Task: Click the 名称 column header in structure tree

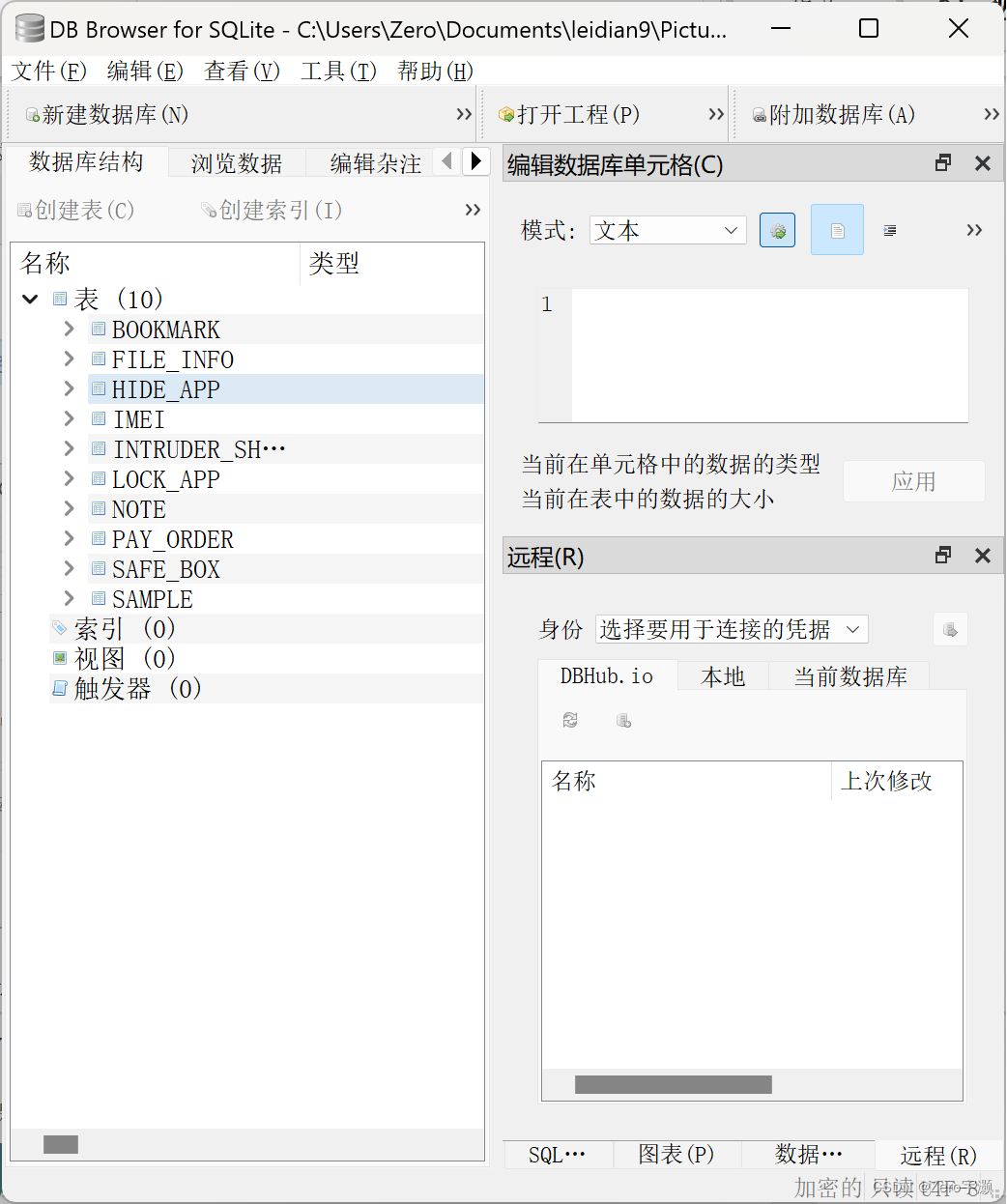Action: (x=156, y=263)
